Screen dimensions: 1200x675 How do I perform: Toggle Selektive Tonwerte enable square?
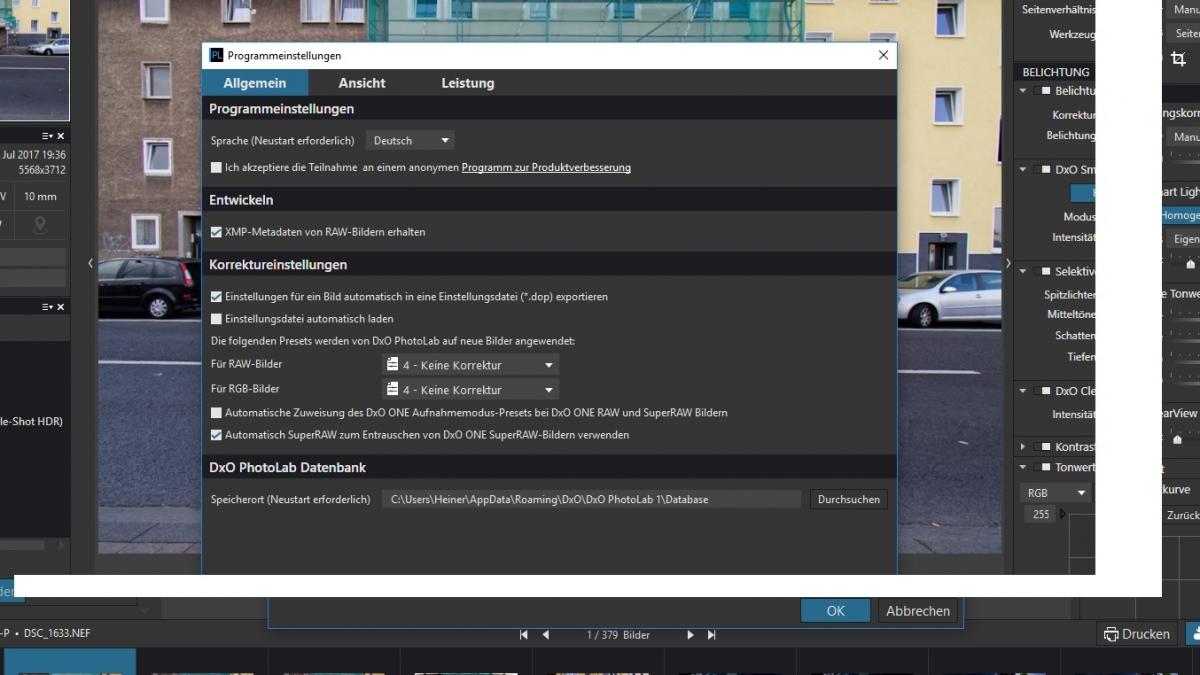[x=1047, y=272]
